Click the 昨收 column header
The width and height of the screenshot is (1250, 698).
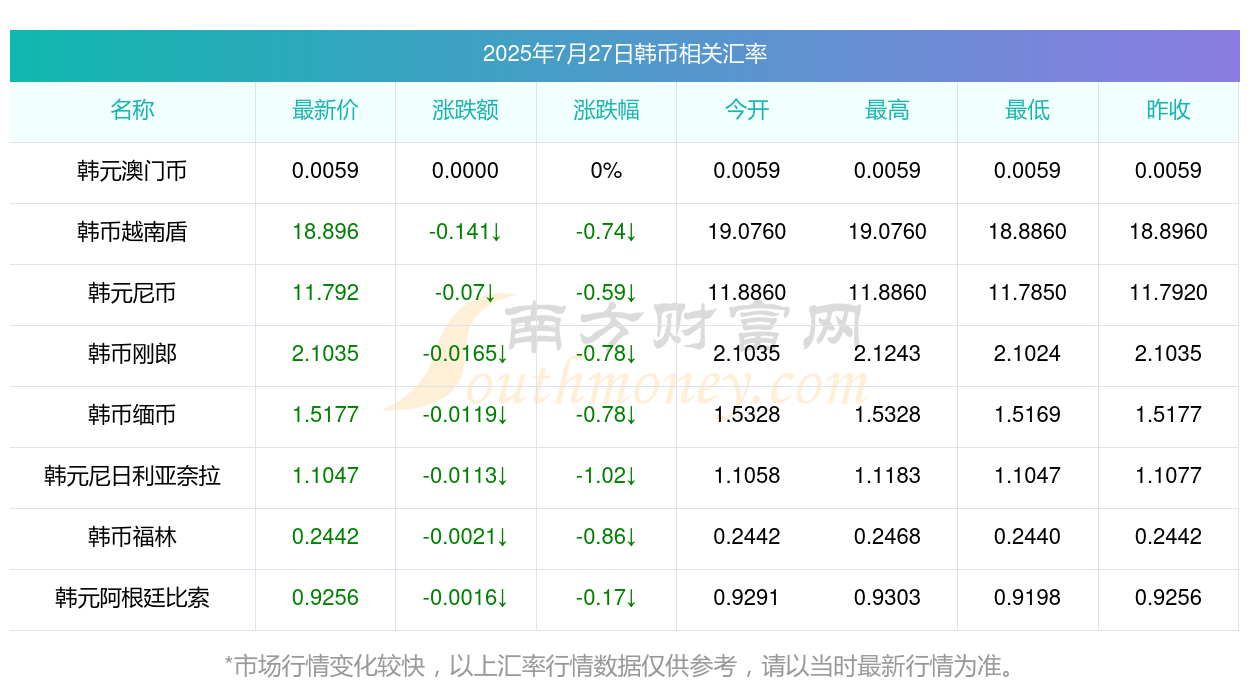click(1168, 110)
